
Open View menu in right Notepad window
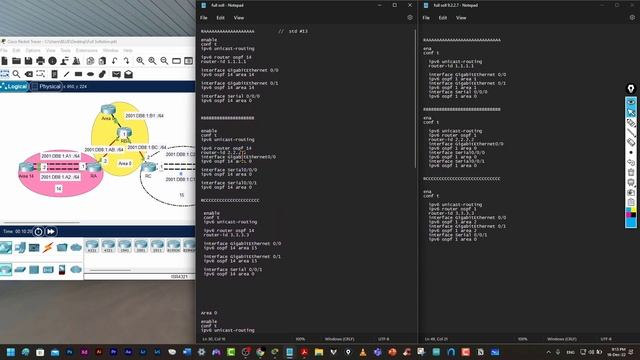point(461,18)
